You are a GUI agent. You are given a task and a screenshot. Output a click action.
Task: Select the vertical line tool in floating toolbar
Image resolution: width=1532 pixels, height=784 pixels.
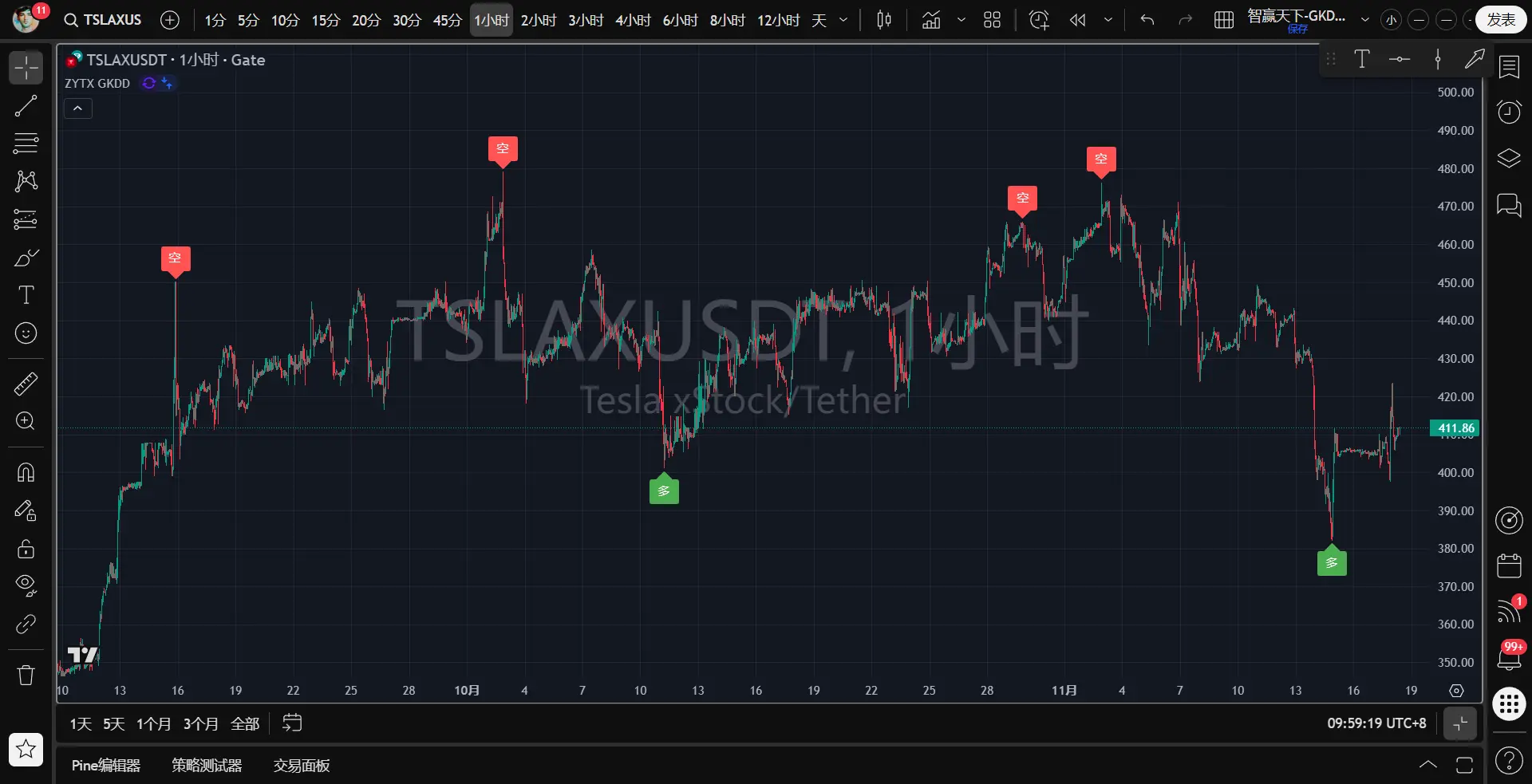[1438, 59]
